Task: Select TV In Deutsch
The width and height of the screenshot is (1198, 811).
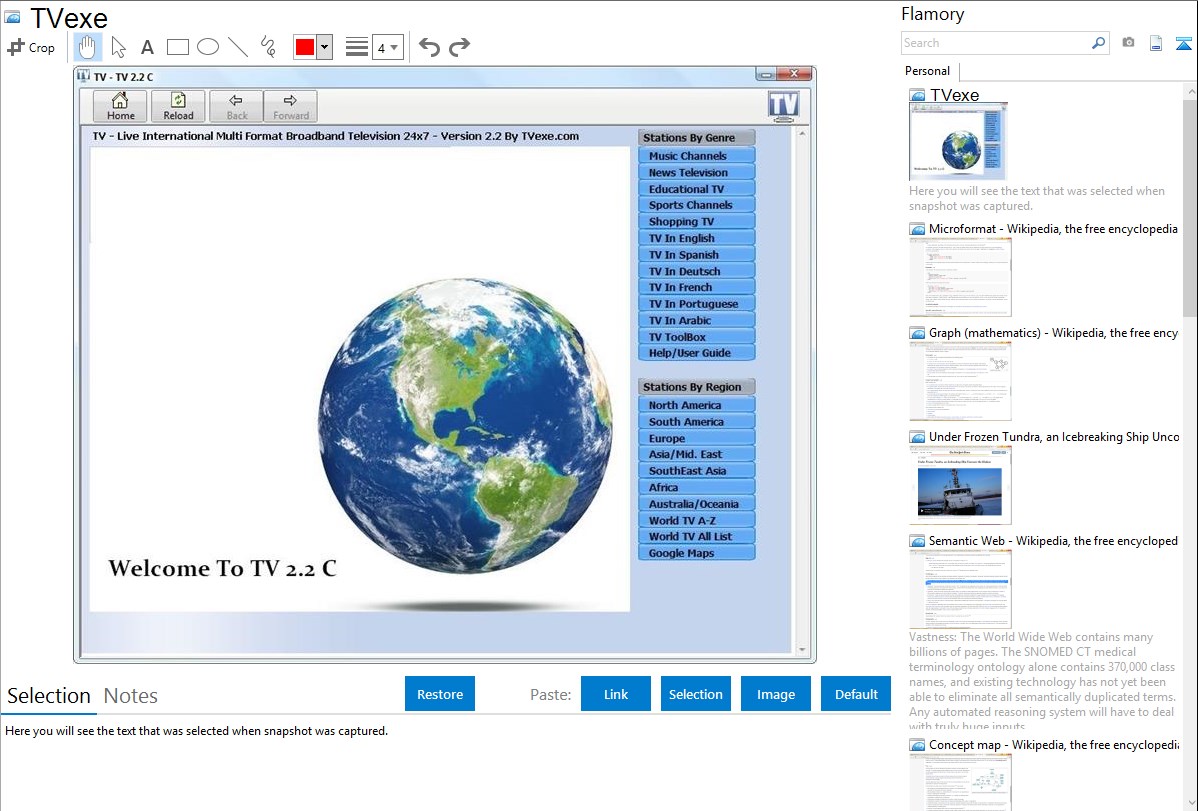Action: coord(696,271)
